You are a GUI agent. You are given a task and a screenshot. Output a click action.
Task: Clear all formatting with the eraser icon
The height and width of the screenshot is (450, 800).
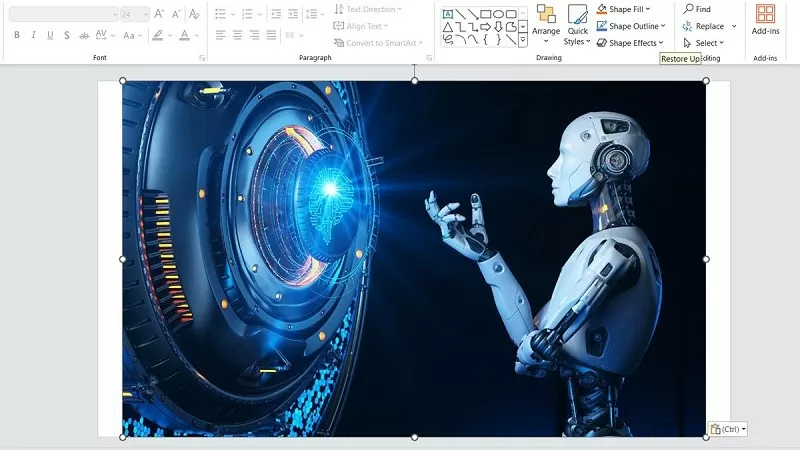(x=194, y=14)
